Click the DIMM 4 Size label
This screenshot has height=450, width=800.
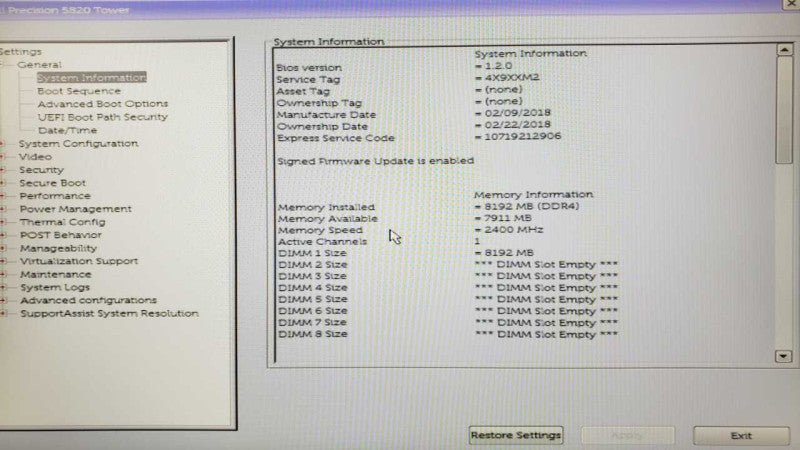click(x=313, y=288)
